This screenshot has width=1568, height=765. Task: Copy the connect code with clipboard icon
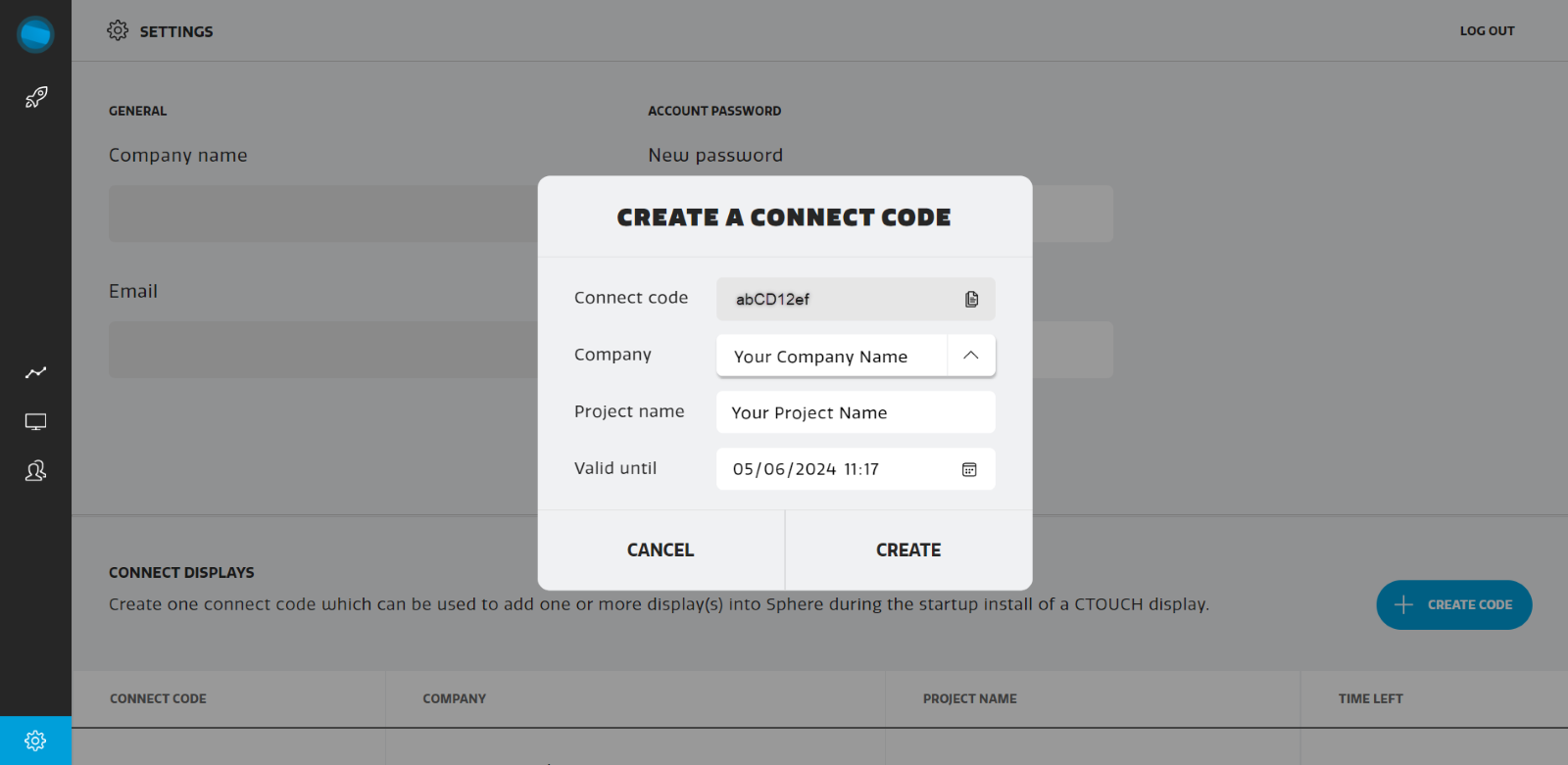pyautogui.click(x=971, y=299)
